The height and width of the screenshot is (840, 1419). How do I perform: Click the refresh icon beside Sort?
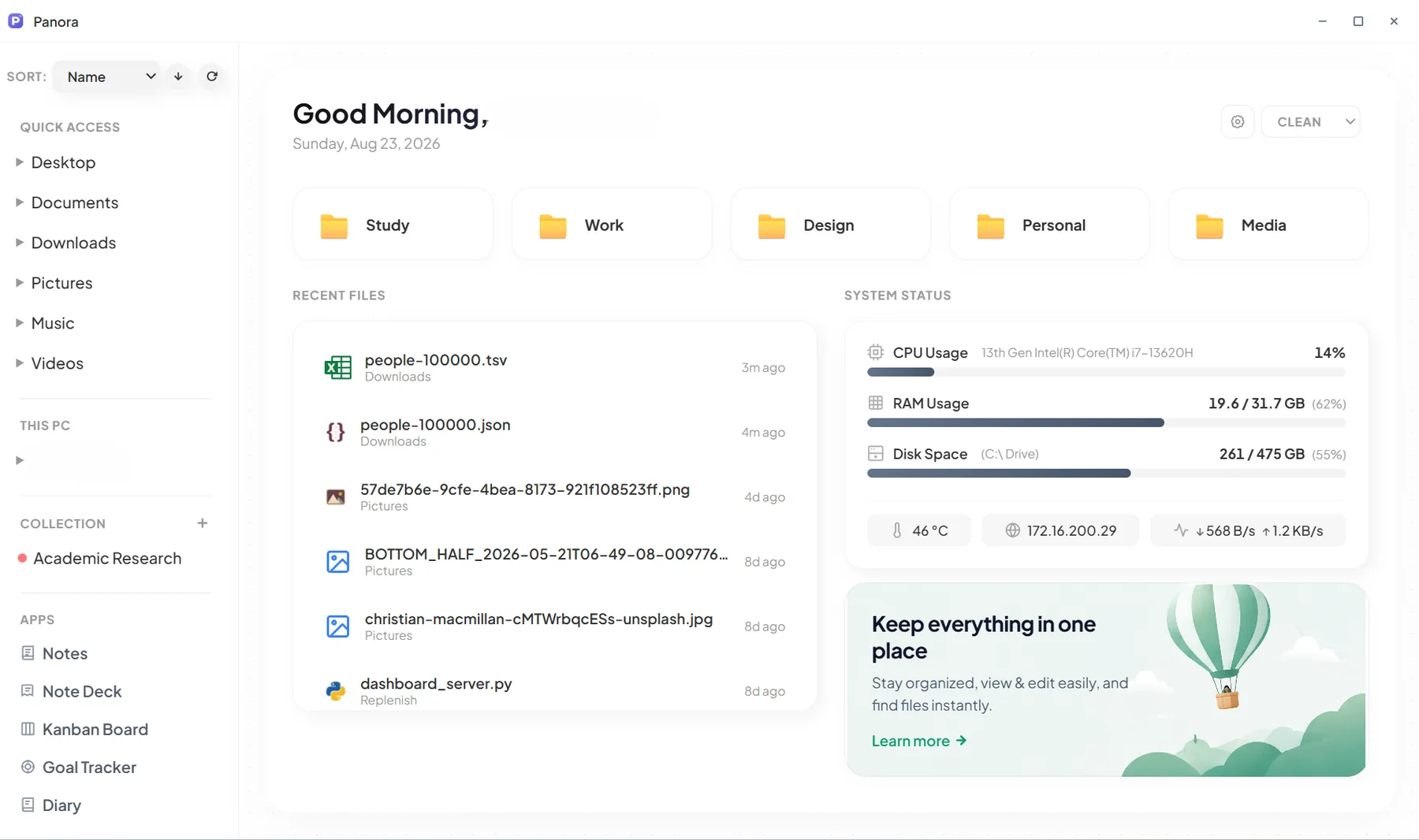tap(212, 76)
